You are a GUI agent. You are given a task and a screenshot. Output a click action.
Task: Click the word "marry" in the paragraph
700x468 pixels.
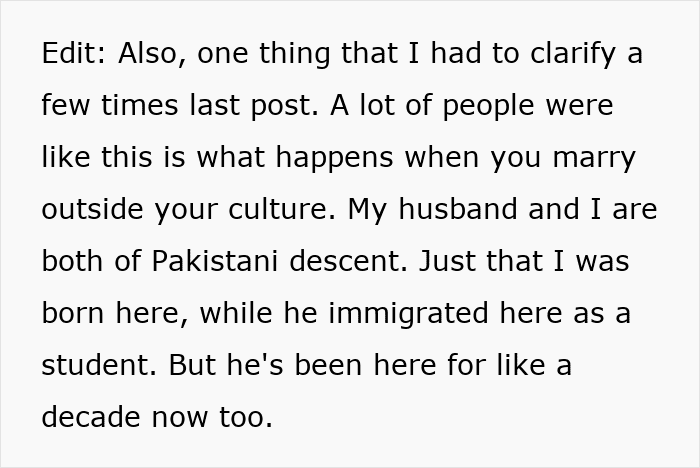(598, 158)
